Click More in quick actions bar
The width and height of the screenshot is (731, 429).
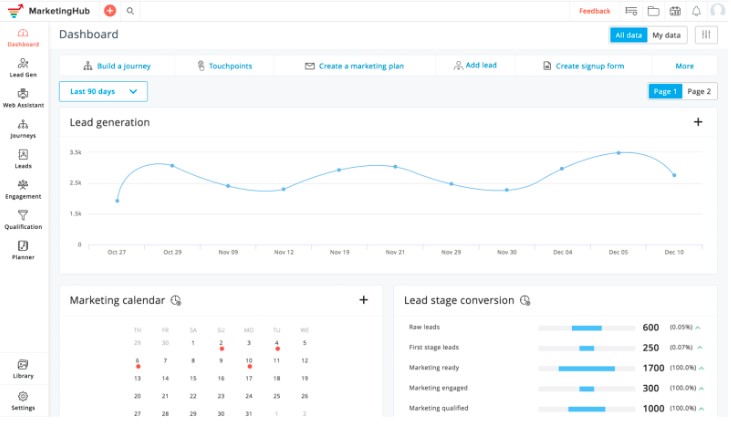pos(684,66)
